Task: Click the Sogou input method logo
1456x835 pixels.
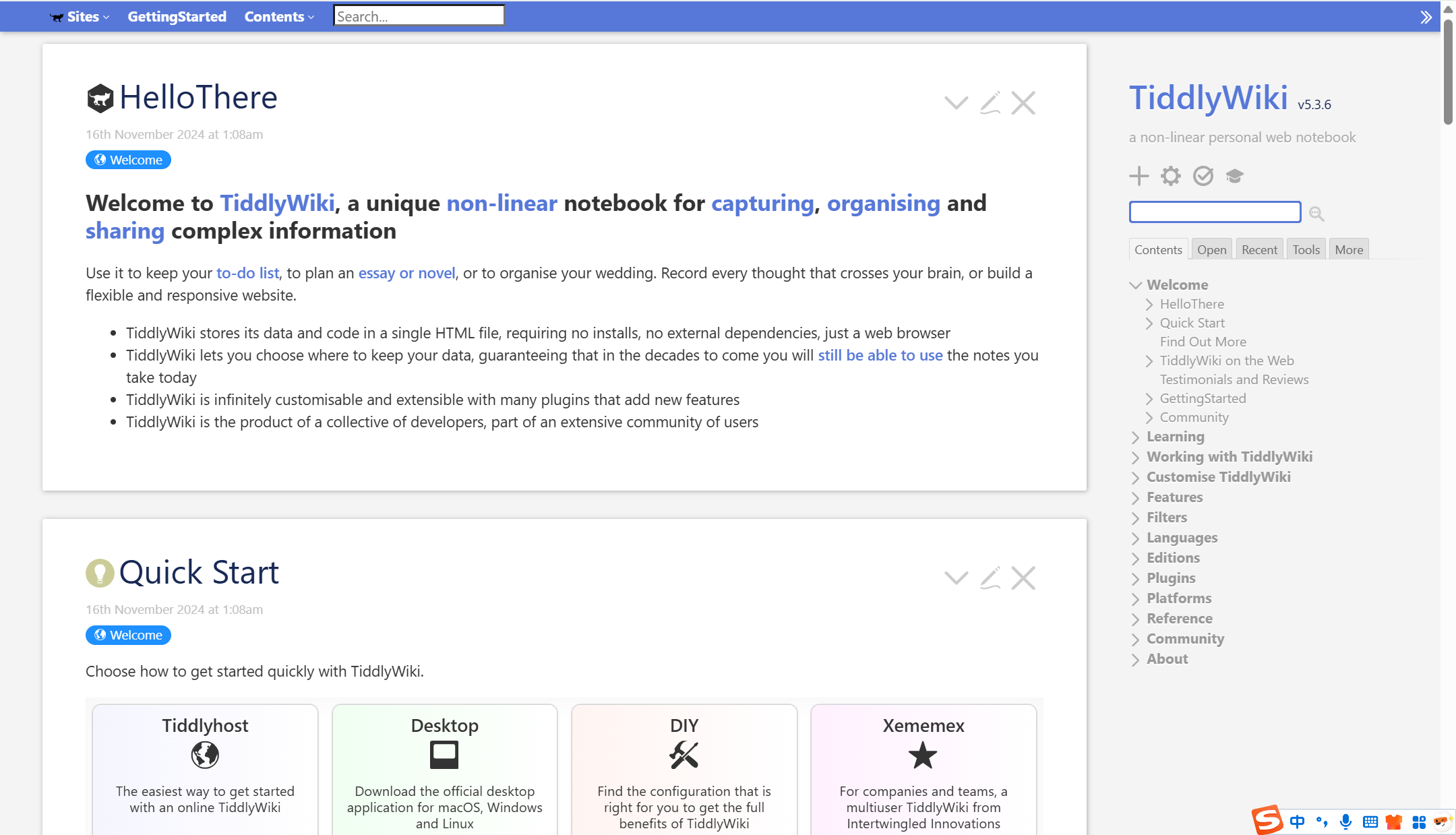Action: tap(1267, 820)
